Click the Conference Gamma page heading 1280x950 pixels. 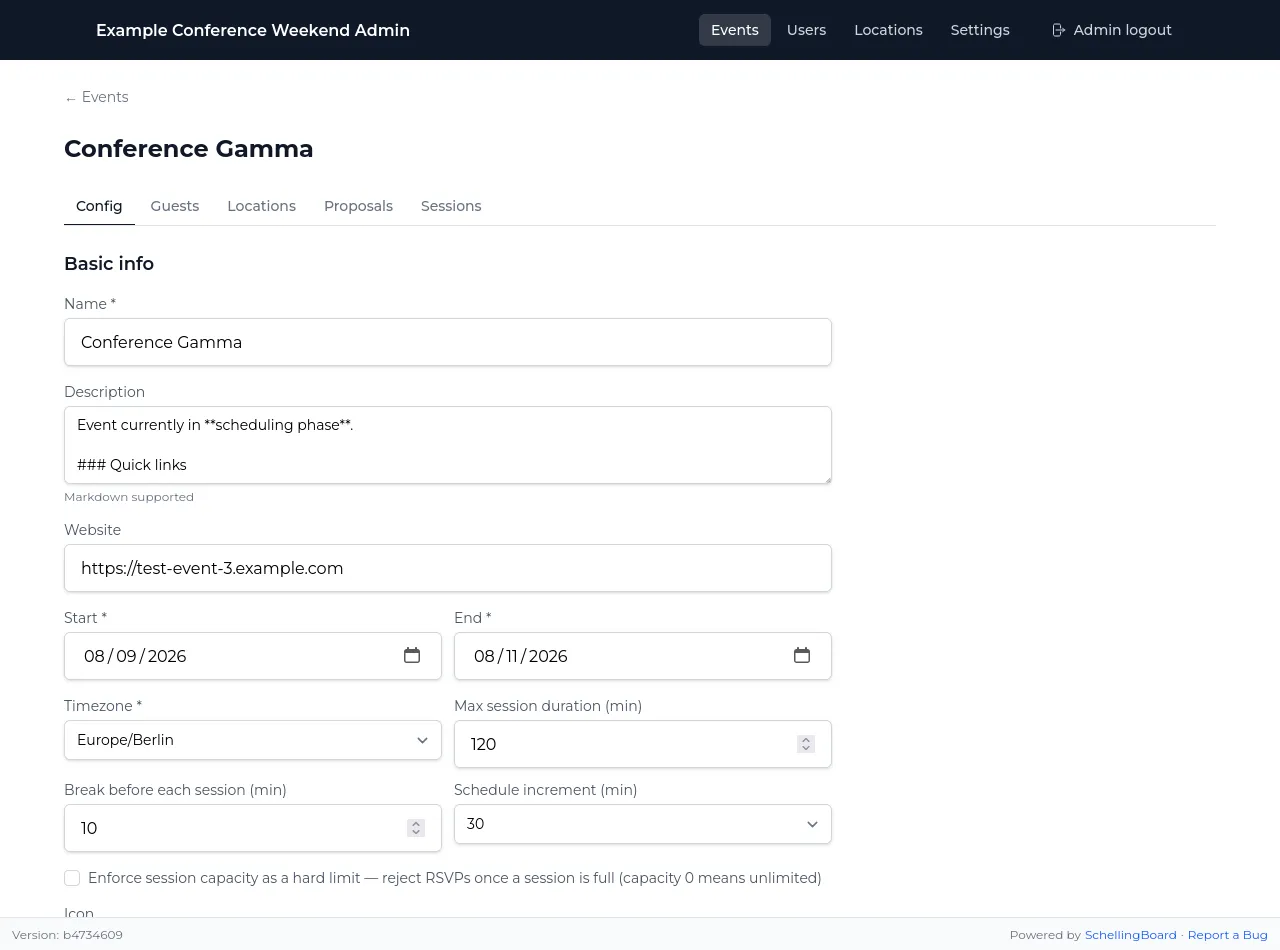pyautogui.click(x=189, y=149)
